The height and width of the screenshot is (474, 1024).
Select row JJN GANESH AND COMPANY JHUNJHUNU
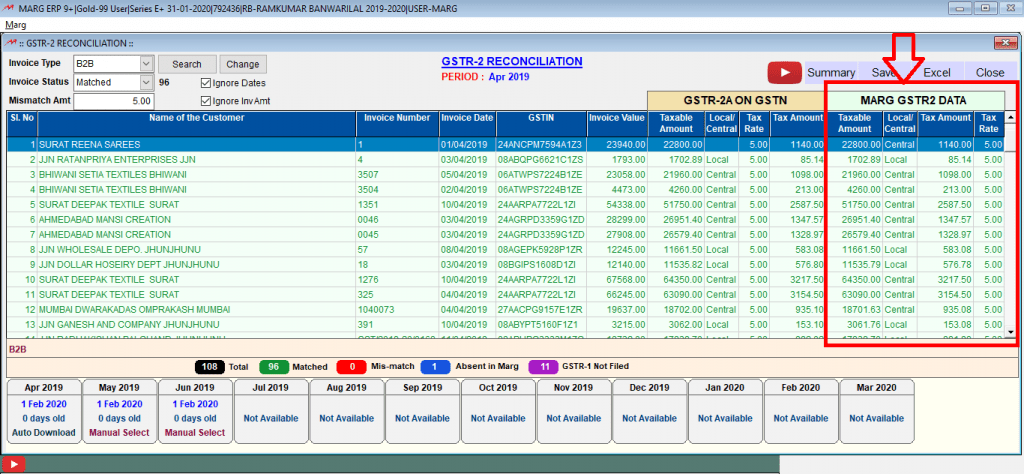pos(505,324)
